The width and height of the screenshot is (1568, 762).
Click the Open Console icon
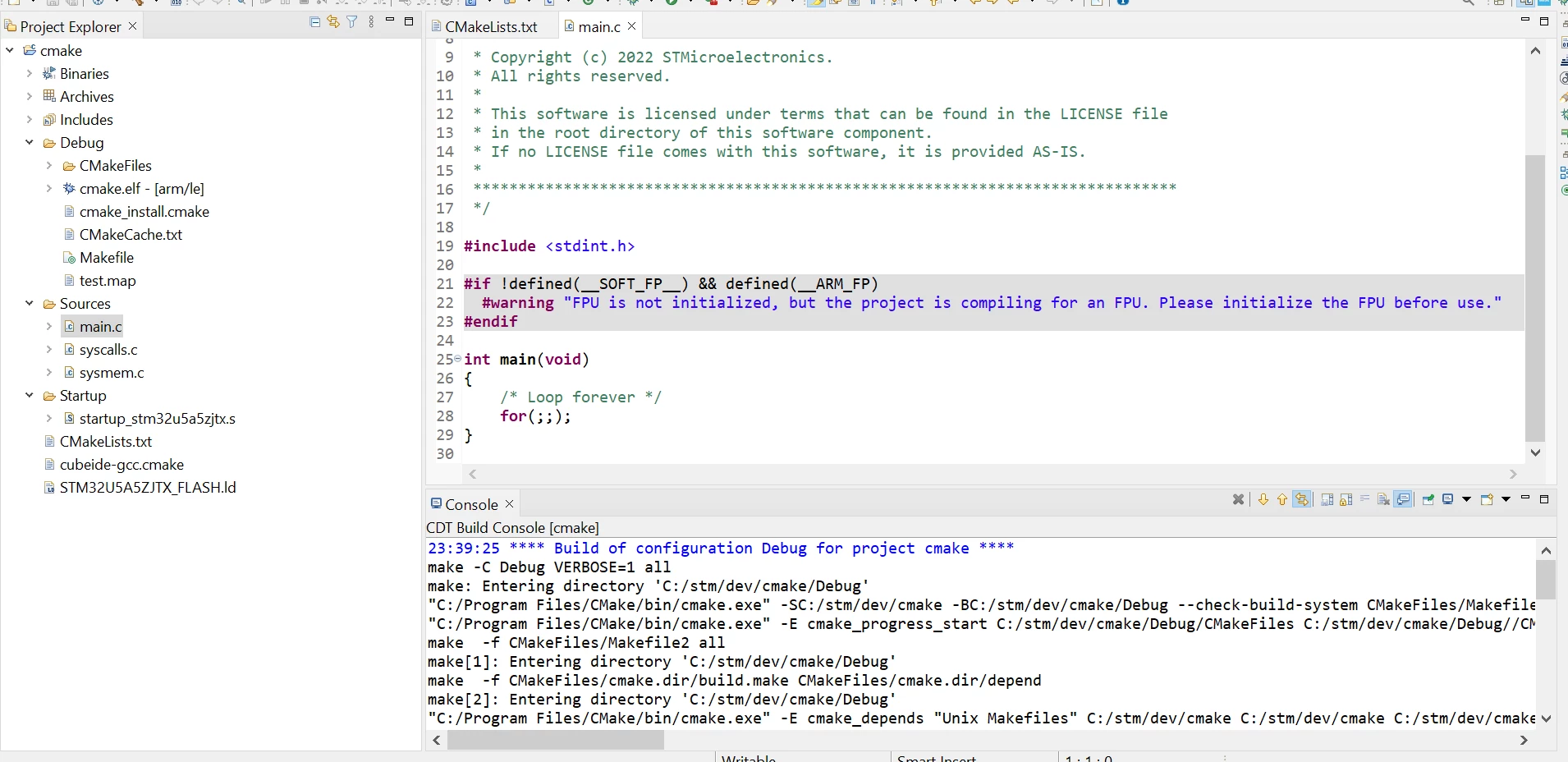(1487, 499)
